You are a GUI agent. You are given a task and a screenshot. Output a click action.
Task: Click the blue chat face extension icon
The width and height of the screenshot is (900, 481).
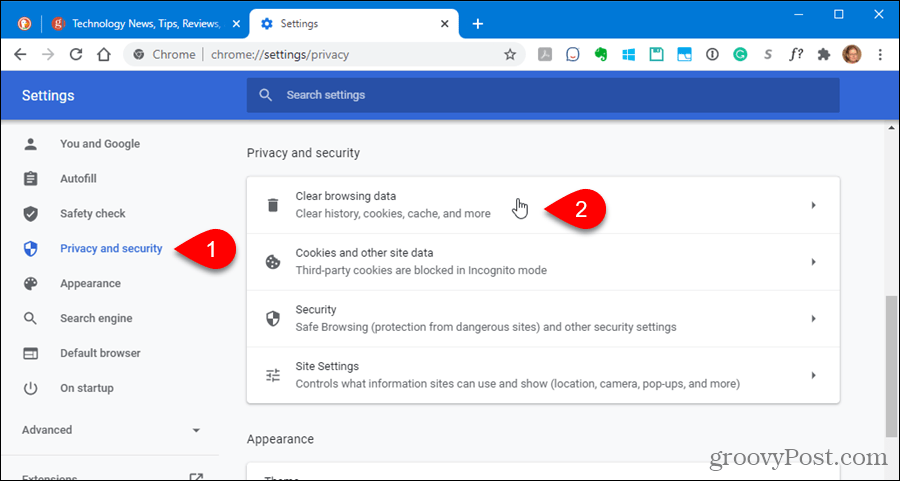[x=573, y=55]
